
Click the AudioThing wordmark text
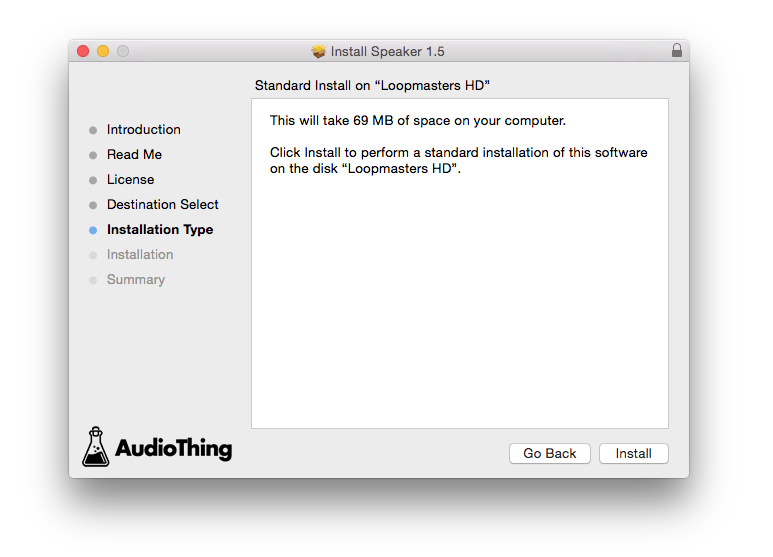[x=173, y=448]
